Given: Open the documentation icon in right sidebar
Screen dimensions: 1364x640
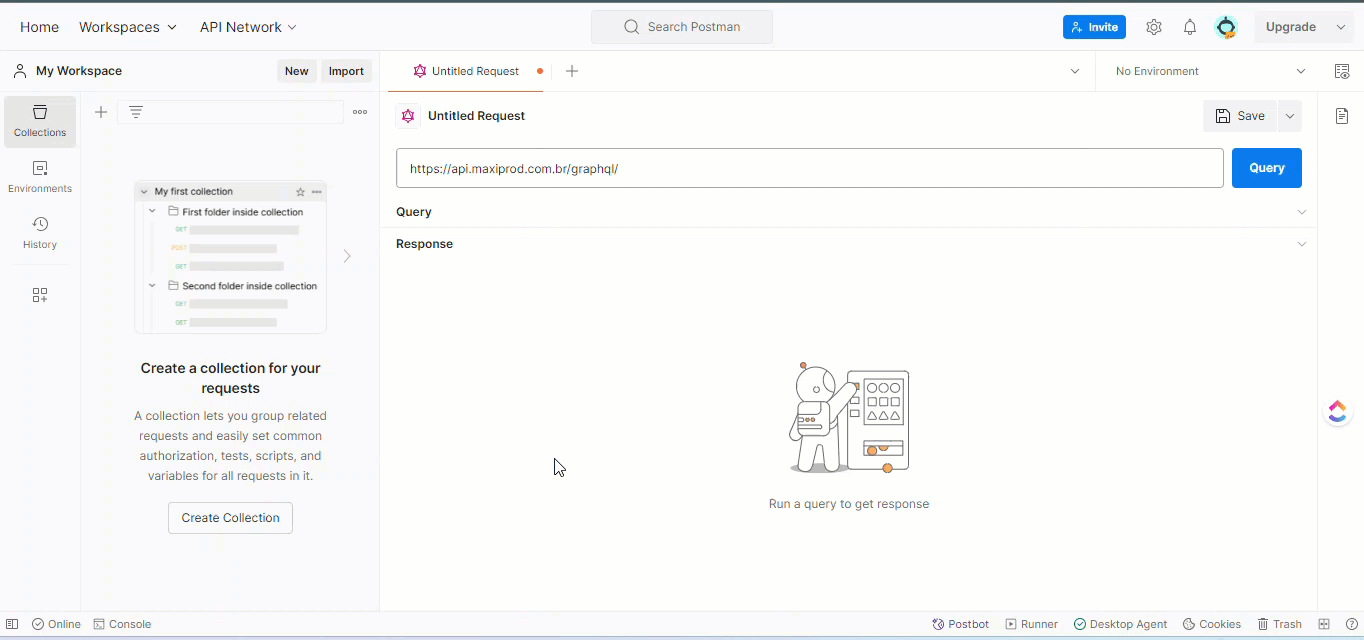Looking at the screenshot, I should pos(1342,116).
